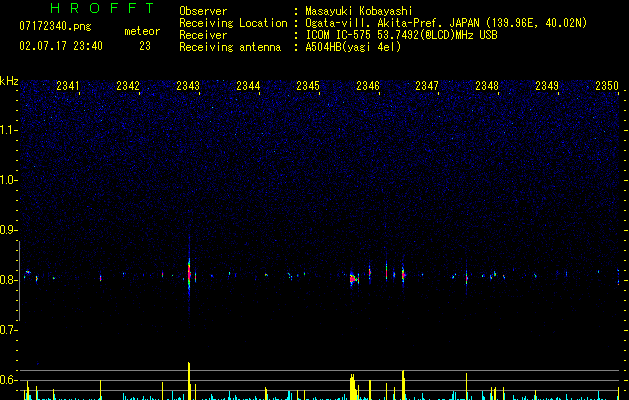Click the Receiving Location label

click(233, 23)
